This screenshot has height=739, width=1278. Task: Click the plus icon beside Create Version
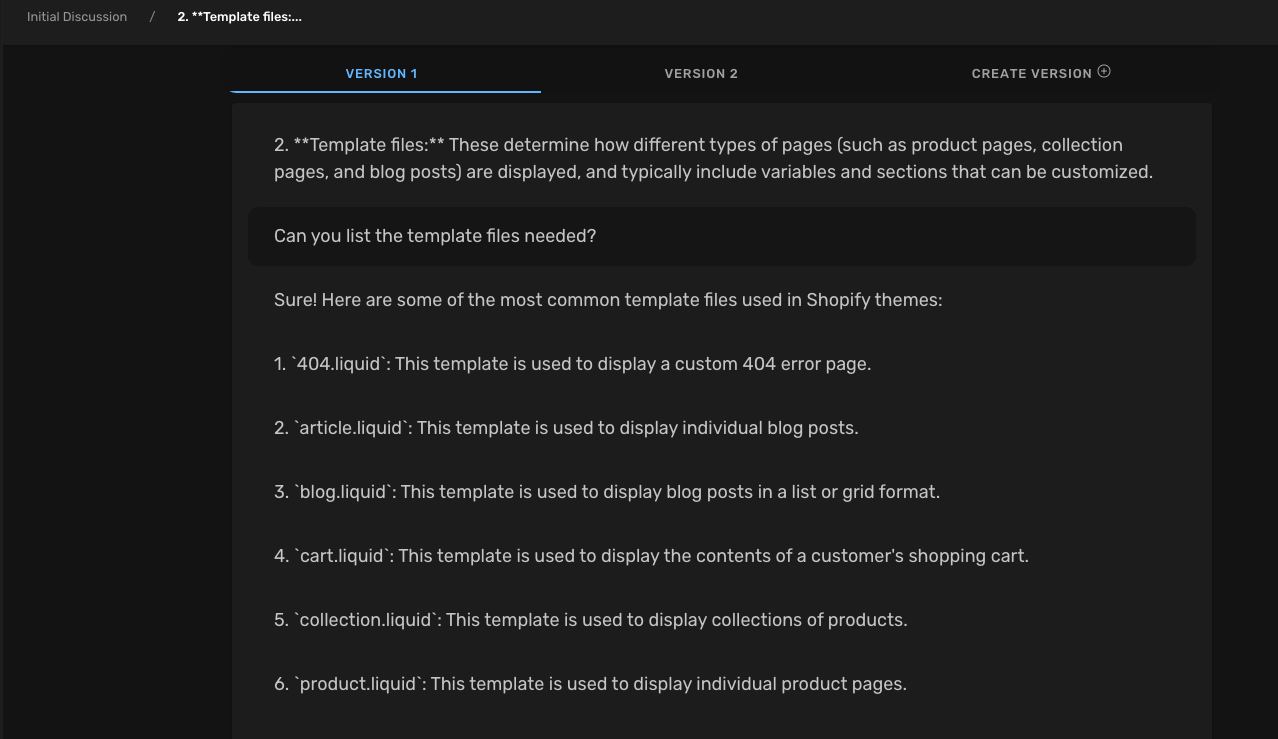1104,71
